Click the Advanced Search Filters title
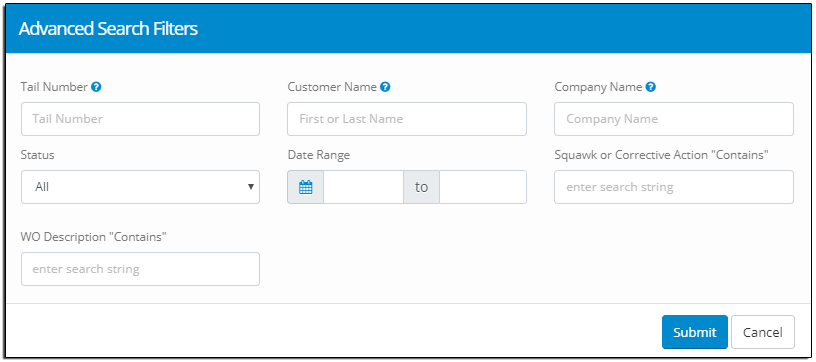The height and width of the screenshot is (362, 816). [108, 29]
